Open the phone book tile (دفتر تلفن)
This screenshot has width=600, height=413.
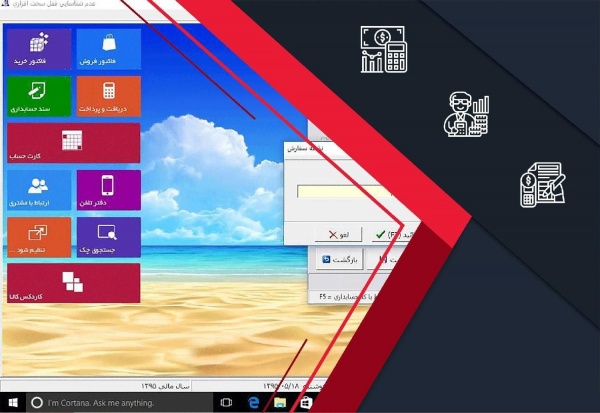click(109, 190)
